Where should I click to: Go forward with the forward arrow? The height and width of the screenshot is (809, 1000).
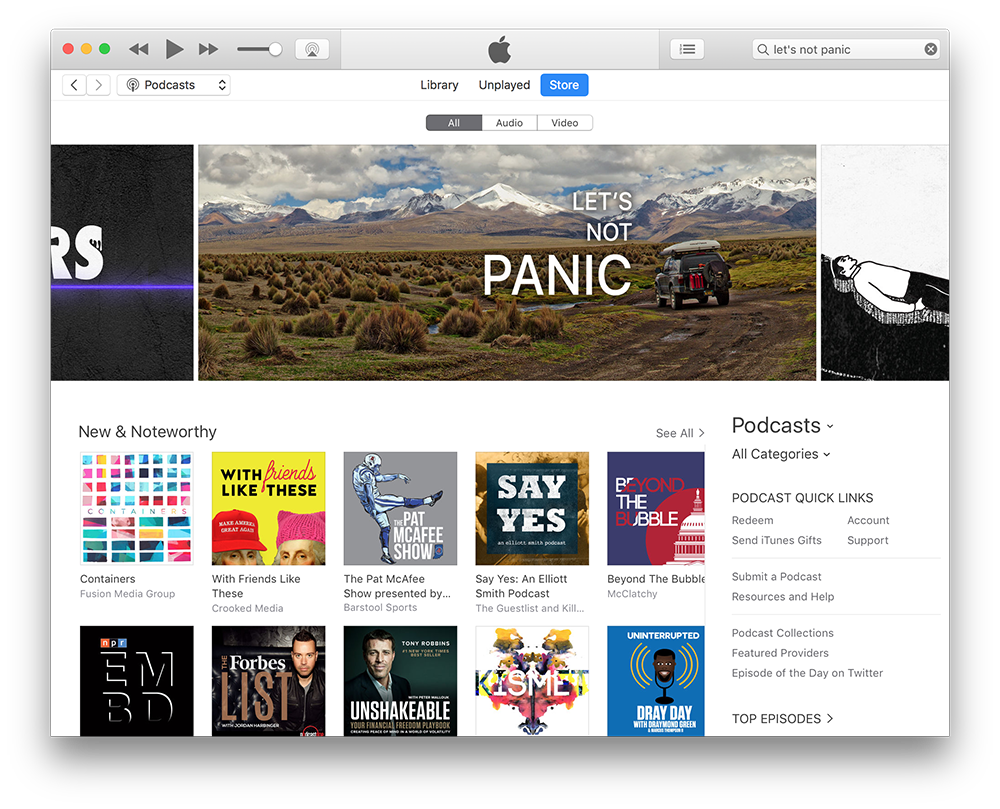[x=98, y=85]
